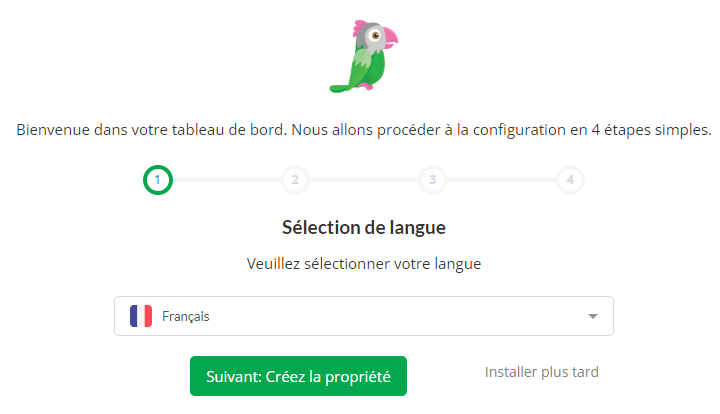720x414 pixels.
Task: Click the Sélection de langue heading
Action: 364,228
